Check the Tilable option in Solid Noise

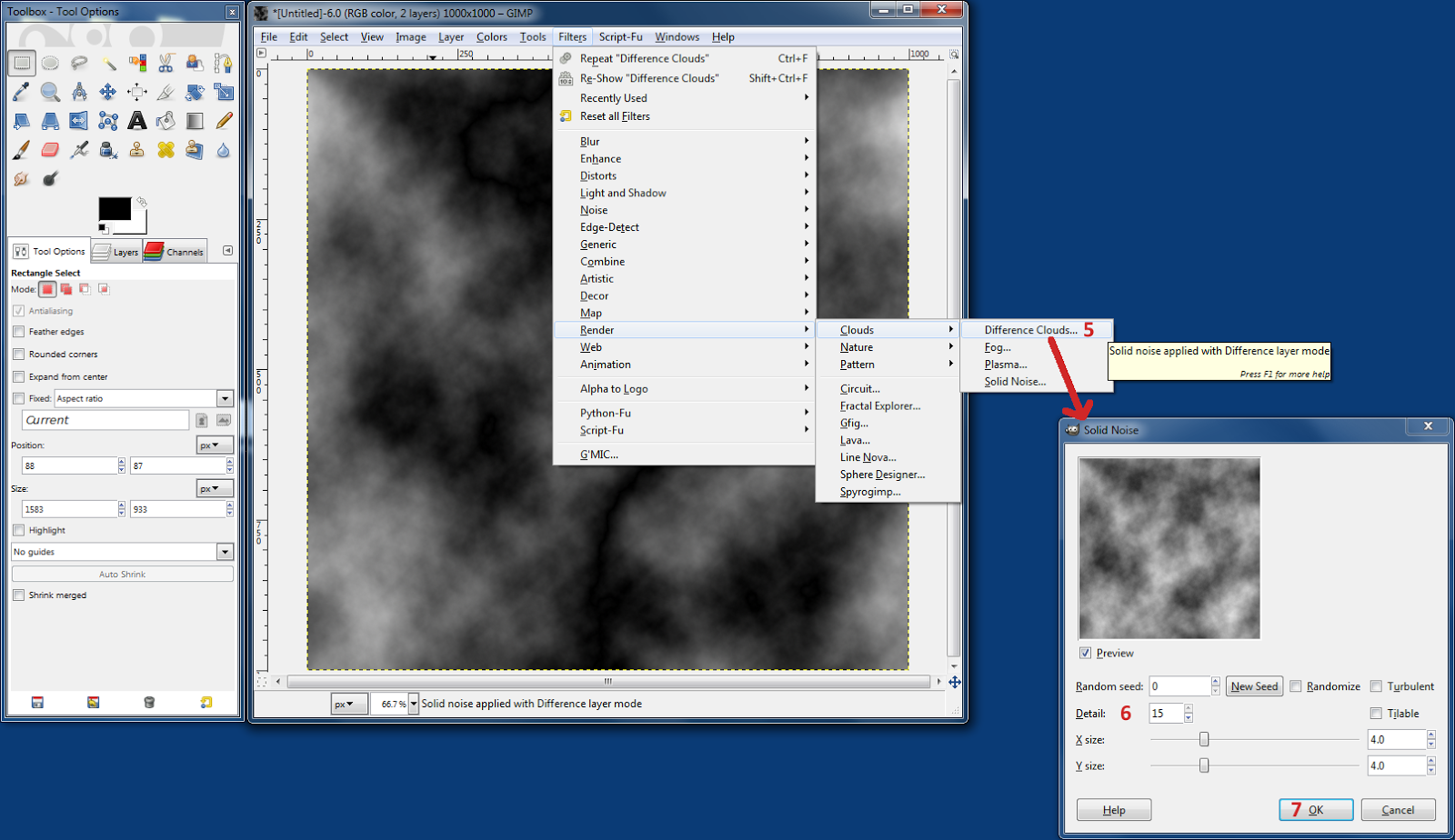point(1377,714)
